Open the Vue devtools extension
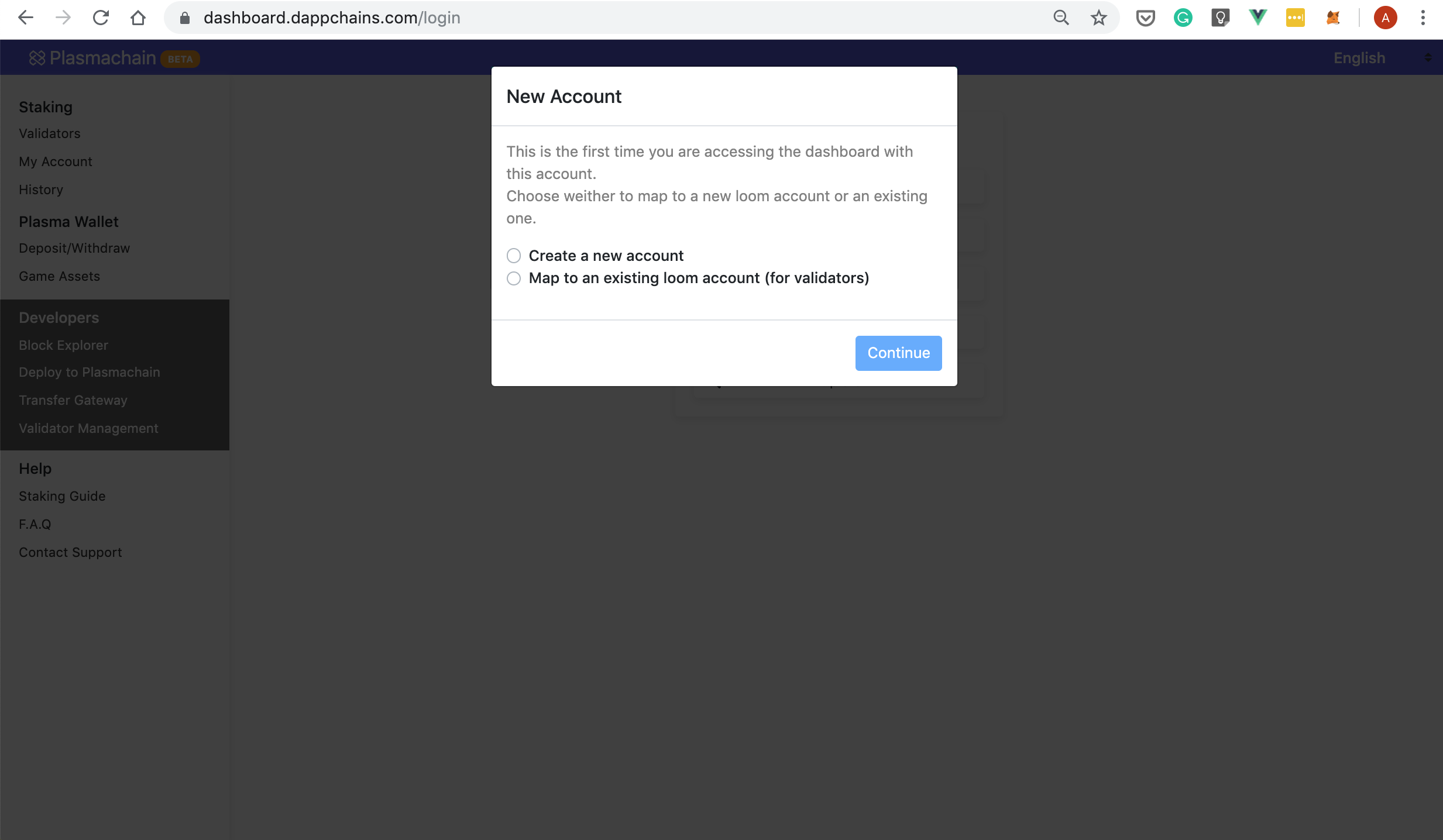 pos(1258,18)
